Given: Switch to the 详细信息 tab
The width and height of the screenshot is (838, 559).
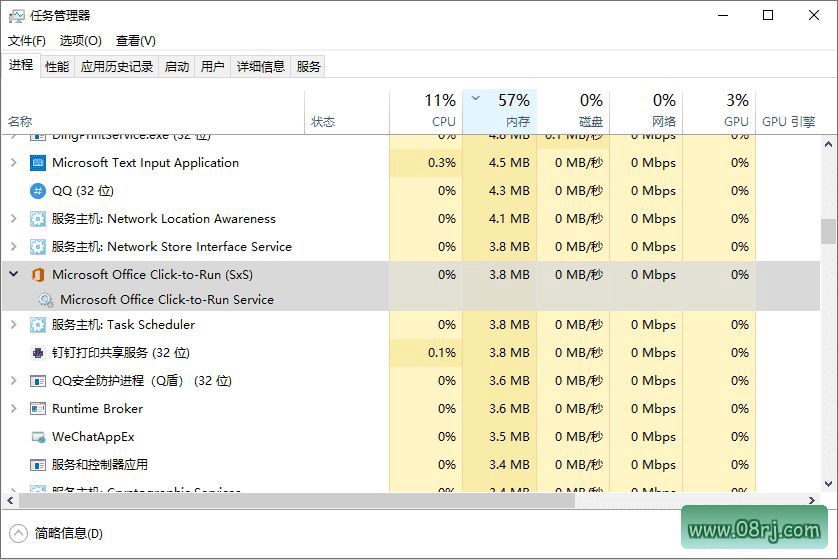Looking at the screenshot, I should tap(260, 66).
